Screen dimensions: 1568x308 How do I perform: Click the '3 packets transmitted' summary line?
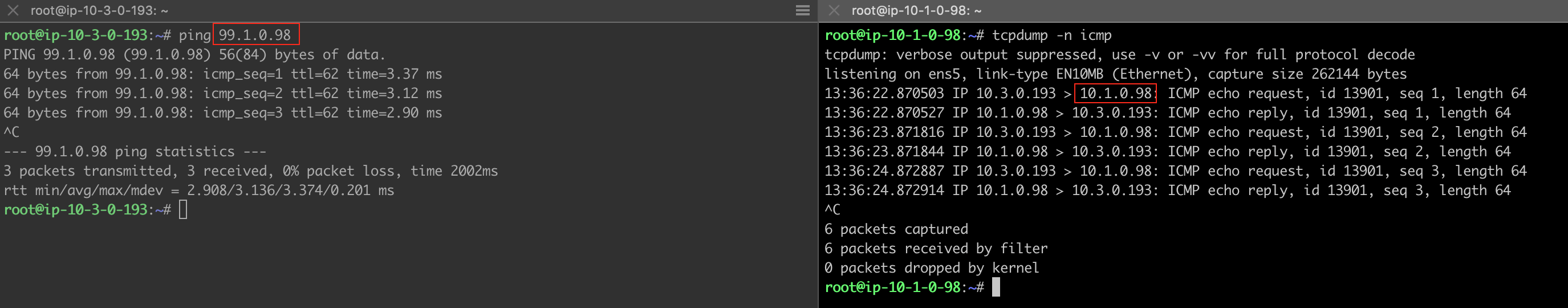tap(250, 171)
